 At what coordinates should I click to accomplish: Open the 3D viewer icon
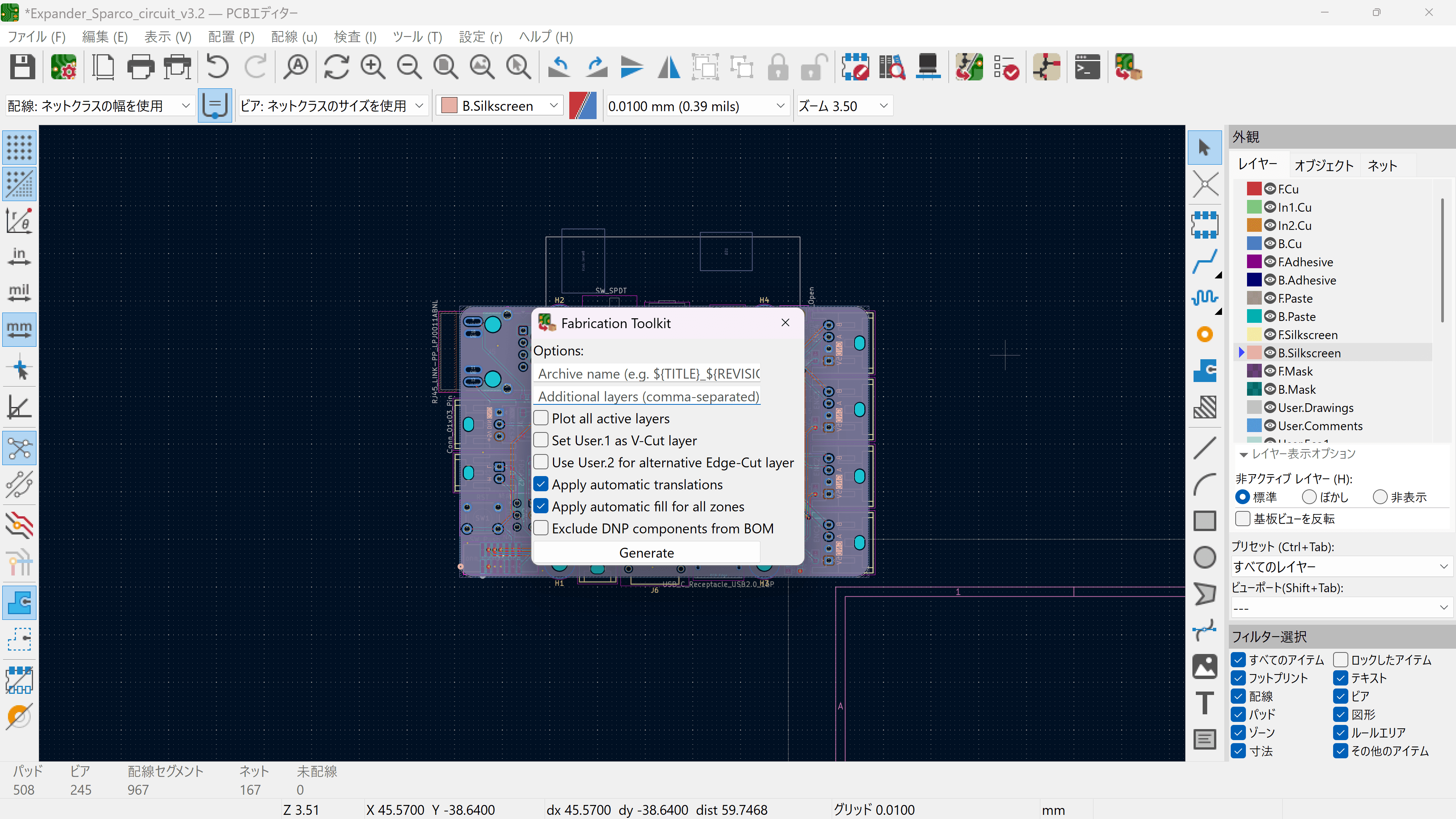[x=928, y=67]
